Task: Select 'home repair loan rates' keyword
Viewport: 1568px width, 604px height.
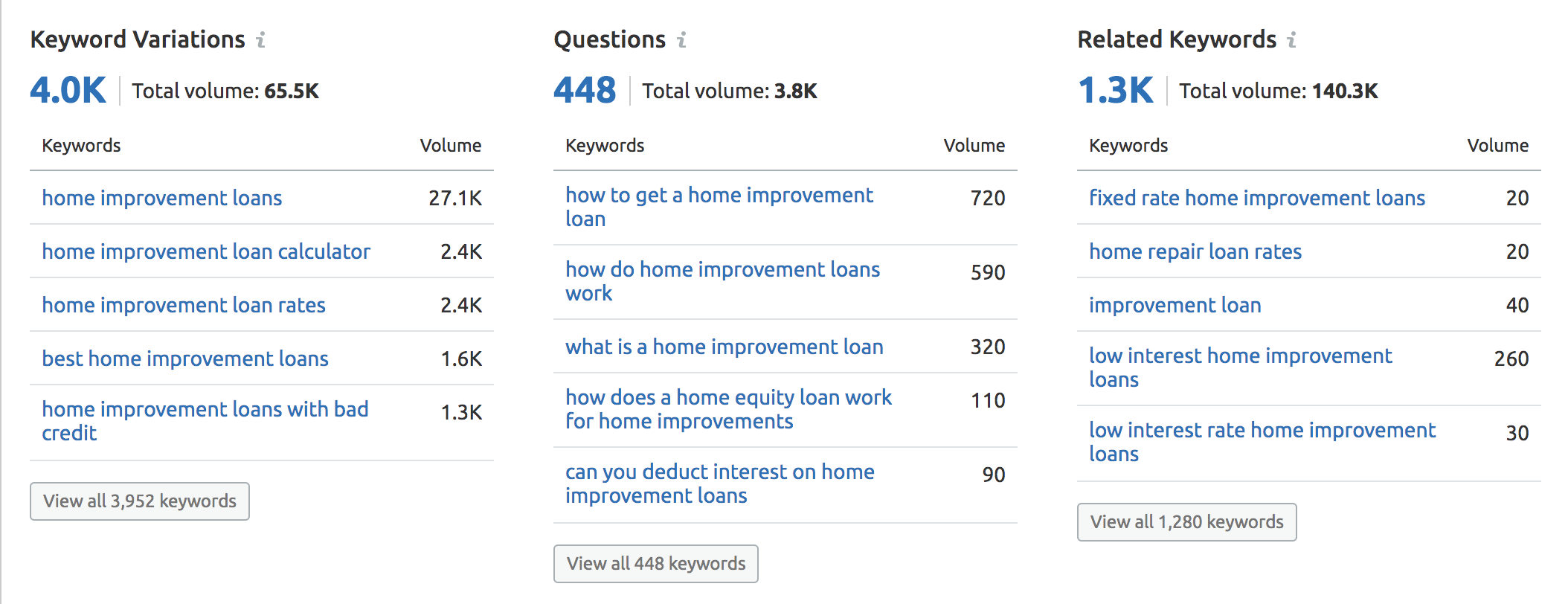Action: 1195,251
